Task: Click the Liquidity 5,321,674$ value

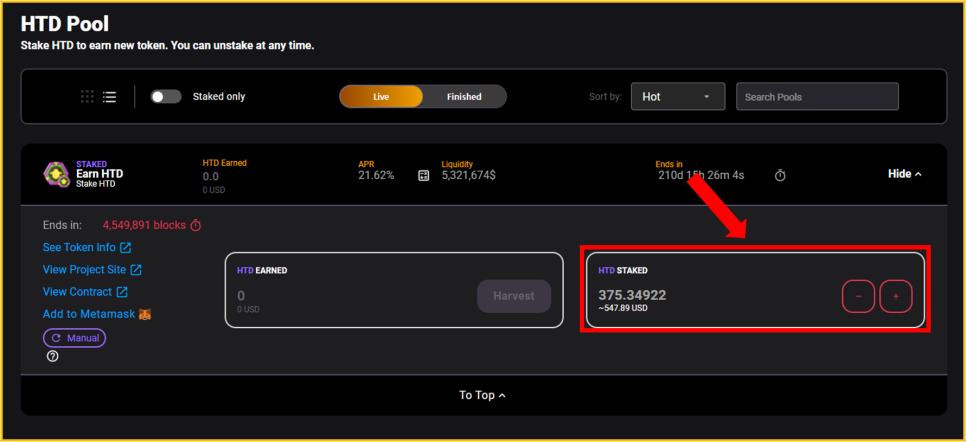Action: [x=469, y=176]
